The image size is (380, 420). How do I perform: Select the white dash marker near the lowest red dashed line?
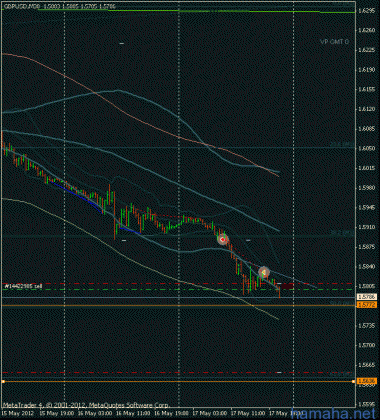tap(279, 372)
